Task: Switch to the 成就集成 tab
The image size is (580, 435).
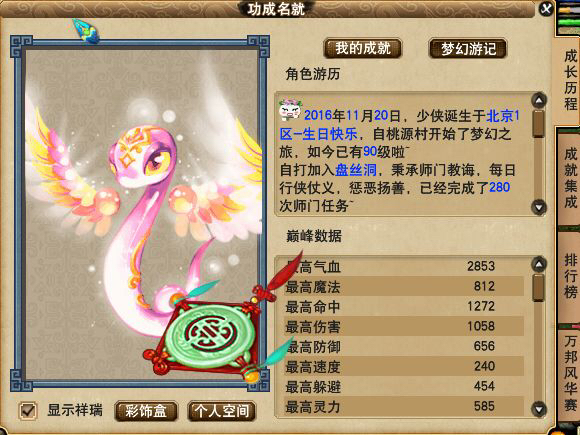Action: point(570,178)
